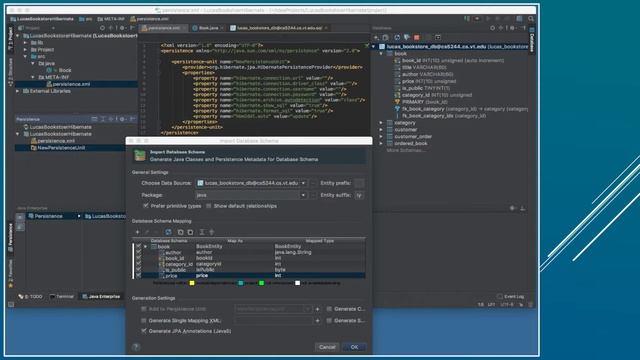The image size is (640, 360).
Task: Click OK in Import Database Schema dialog
Action: pyautogui.click(x=354, y=347)
